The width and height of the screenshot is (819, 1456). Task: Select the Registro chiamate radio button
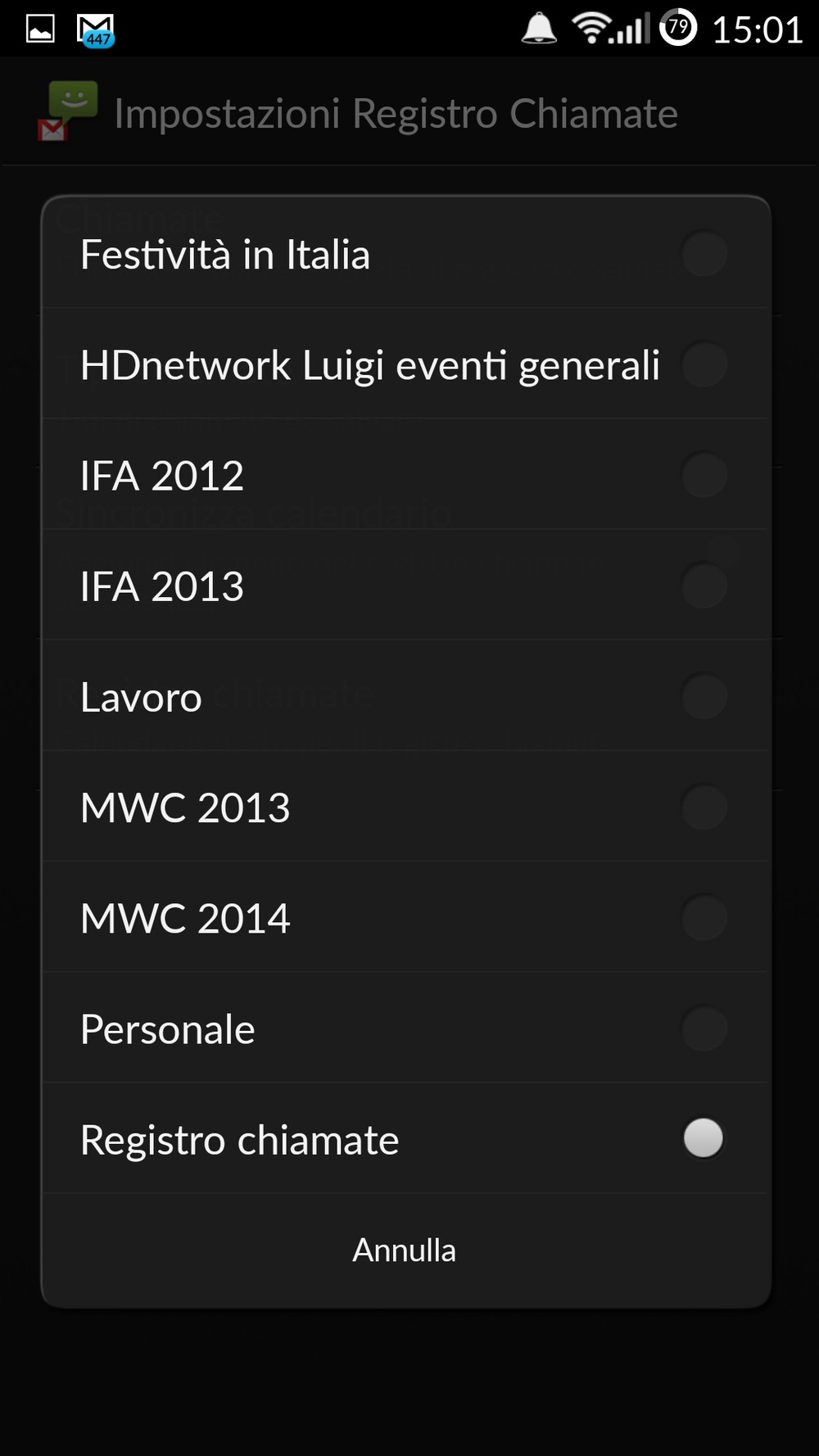tap(704, 1138)
